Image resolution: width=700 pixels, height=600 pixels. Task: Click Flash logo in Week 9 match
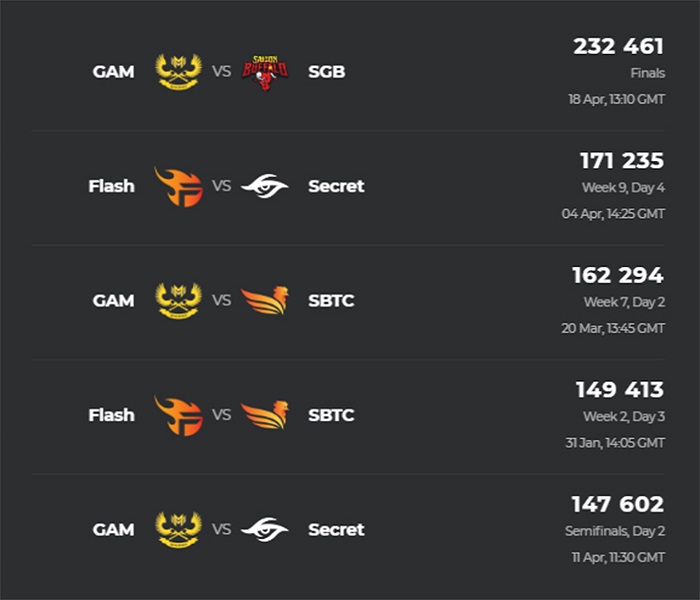click(x=179, y=187)
